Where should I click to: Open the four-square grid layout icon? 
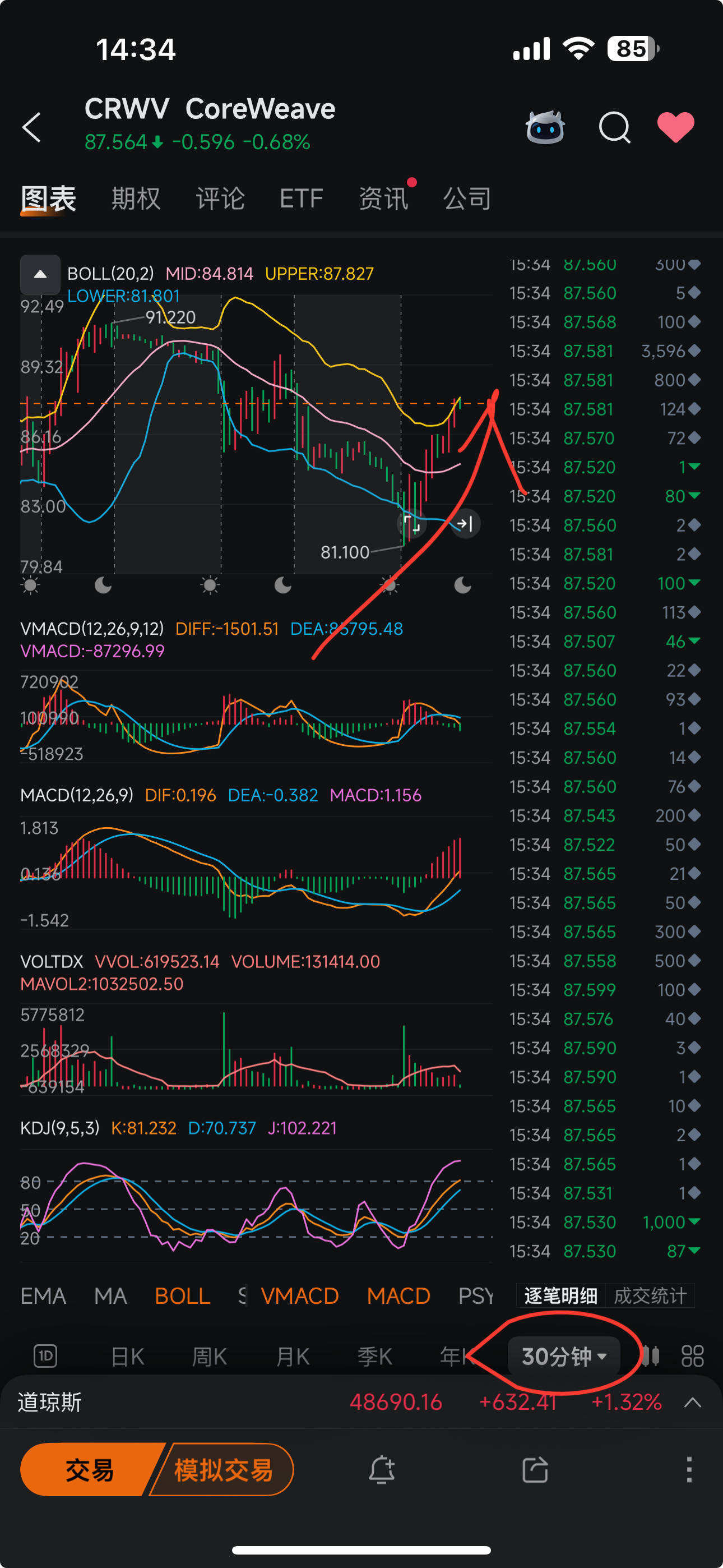pos(693,1356)
